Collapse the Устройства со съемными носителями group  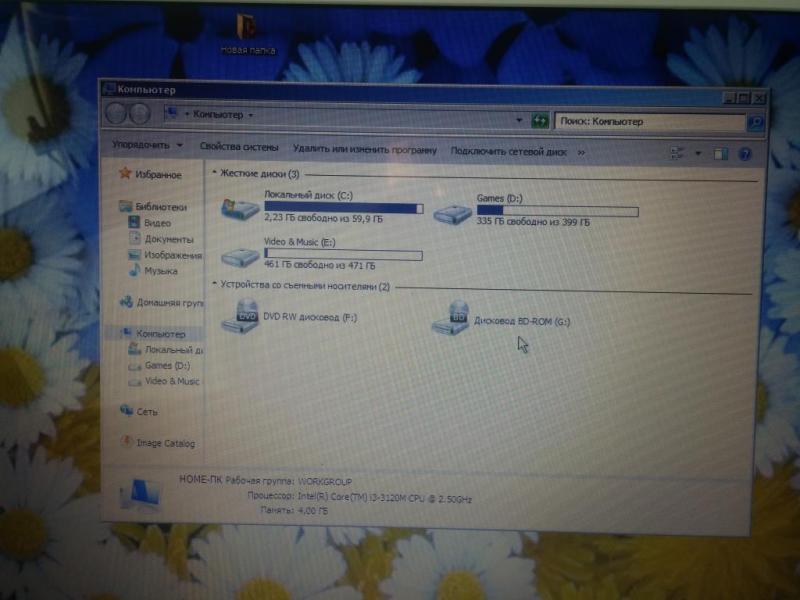(215, 286)
